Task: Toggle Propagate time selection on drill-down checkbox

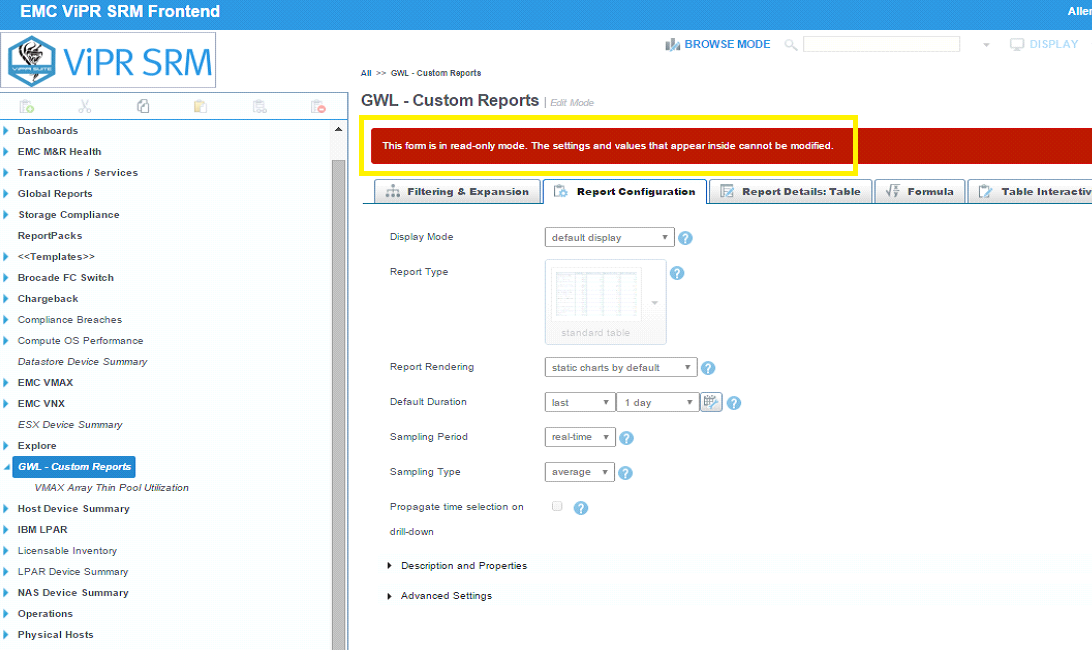Action: tap(557, 506)
